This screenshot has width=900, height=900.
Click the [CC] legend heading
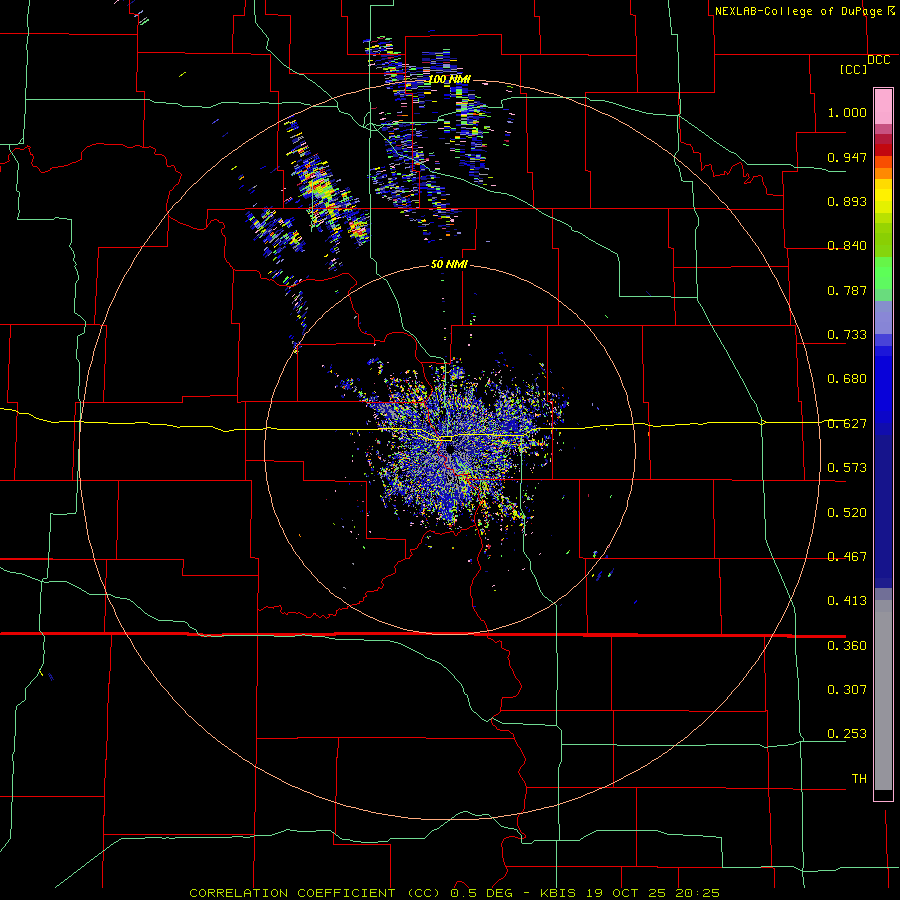(853, 69)
